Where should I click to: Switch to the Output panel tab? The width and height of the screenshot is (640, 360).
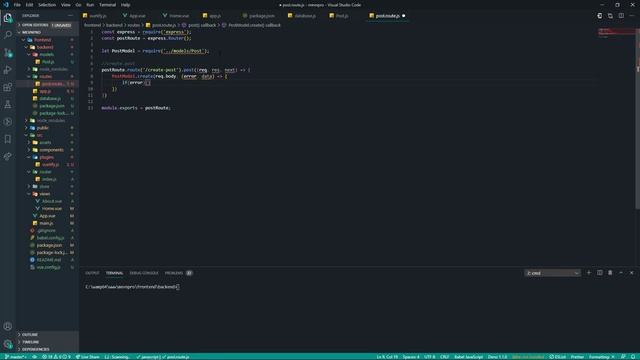(92, 273)
